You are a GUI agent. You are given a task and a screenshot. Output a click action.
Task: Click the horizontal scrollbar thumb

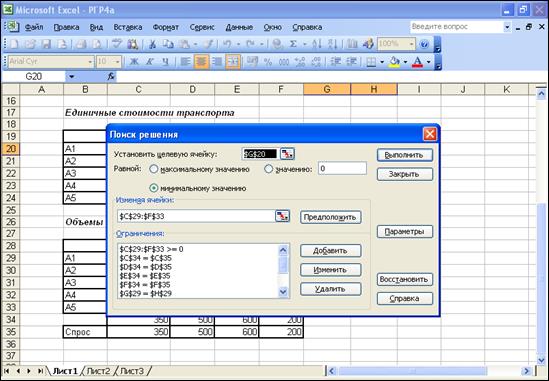(x=412, y=371)
